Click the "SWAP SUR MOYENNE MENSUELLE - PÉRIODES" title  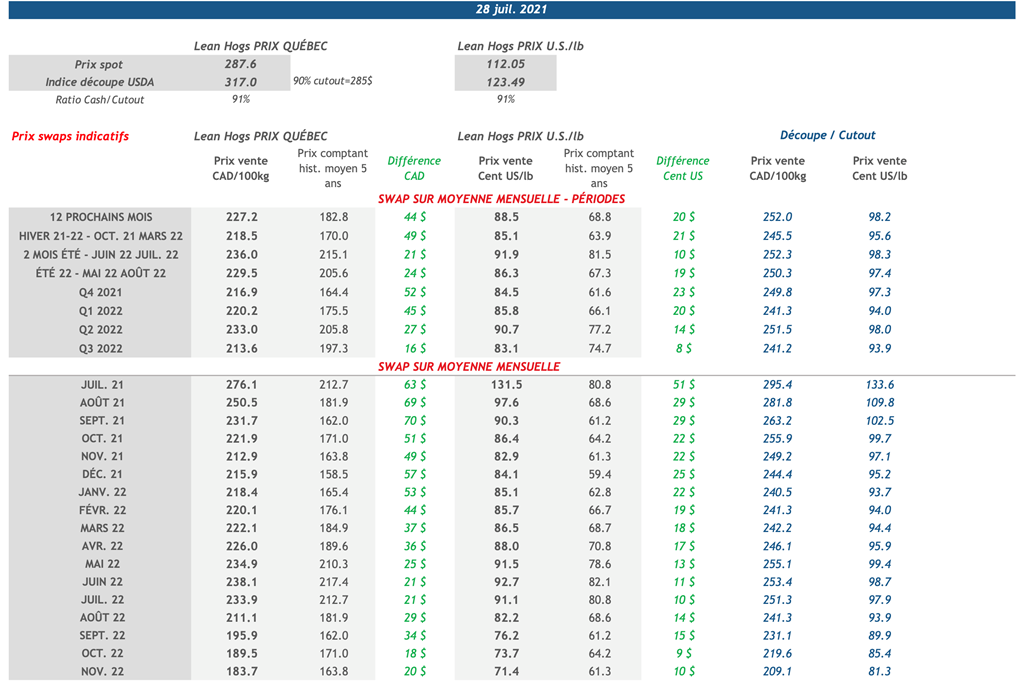501,199
